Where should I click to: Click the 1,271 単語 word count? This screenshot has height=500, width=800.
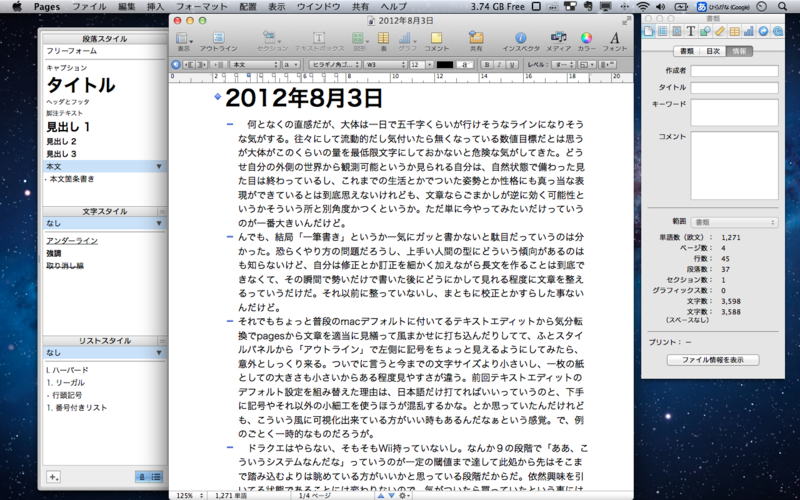231,496
